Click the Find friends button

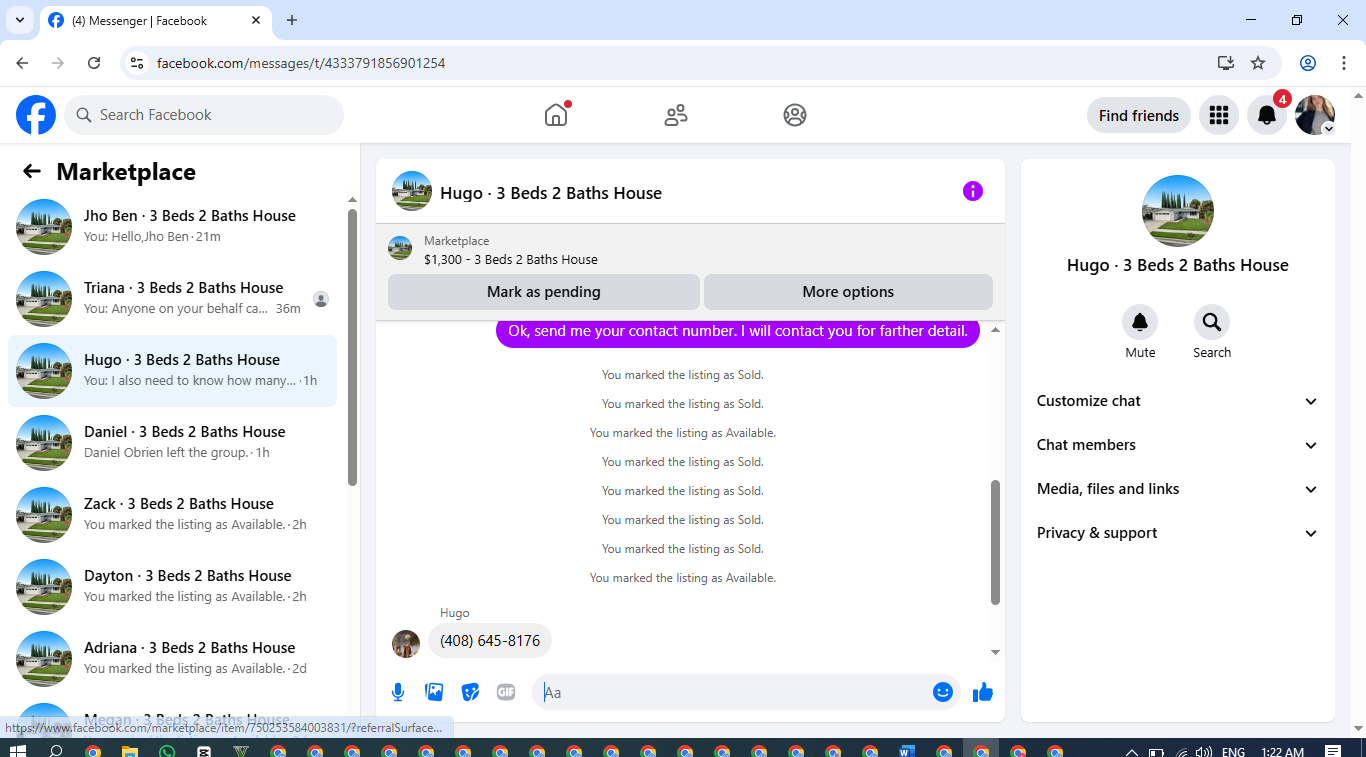coord(1139,115)
